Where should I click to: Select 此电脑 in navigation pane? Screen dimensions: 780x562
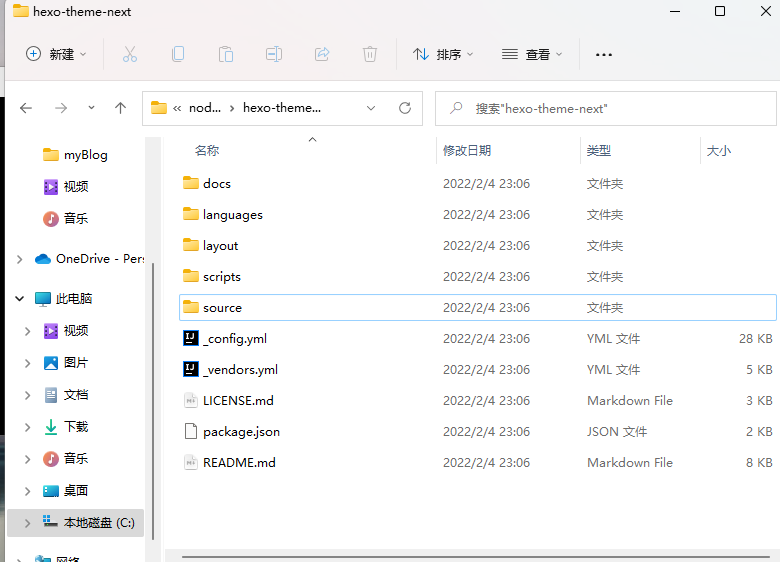tap(74, 298)
